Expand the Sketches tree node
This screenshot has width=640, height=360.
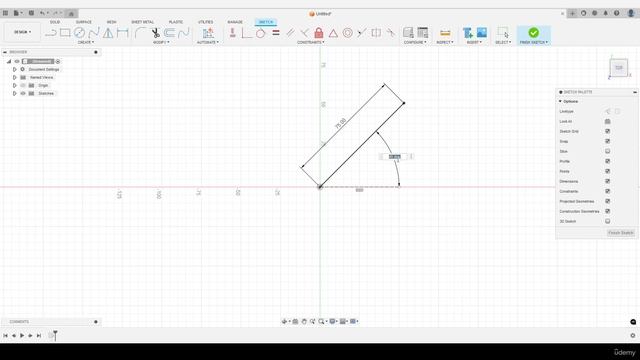point(15,93)
